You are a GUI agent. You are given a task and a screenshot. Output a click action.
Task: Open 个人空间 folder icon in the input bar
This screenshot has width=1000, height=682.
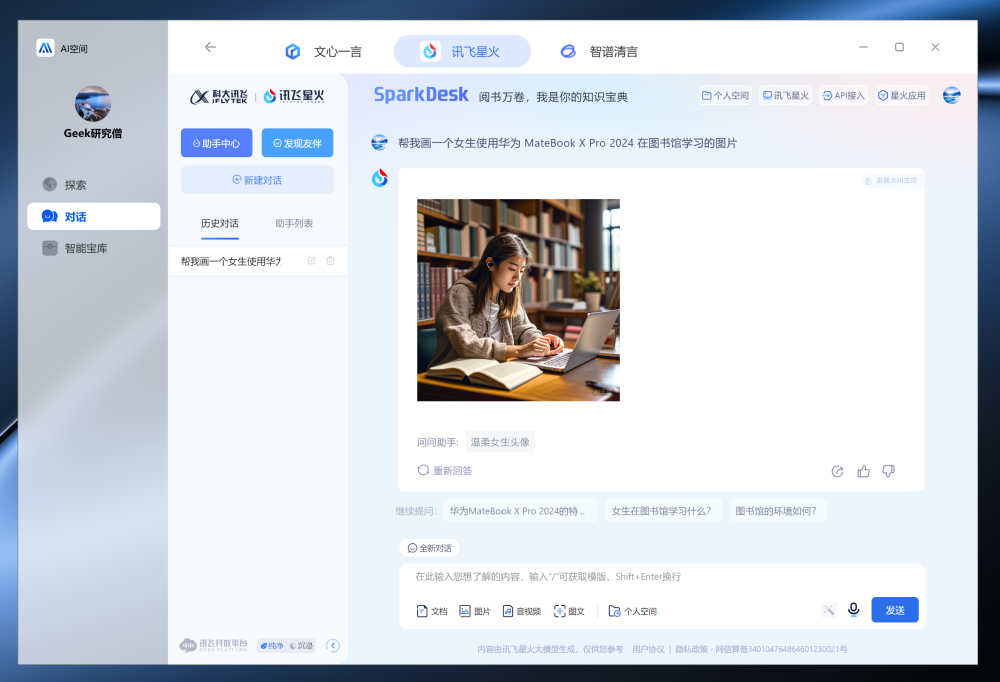pyautogui.click(x=633, y=611)
